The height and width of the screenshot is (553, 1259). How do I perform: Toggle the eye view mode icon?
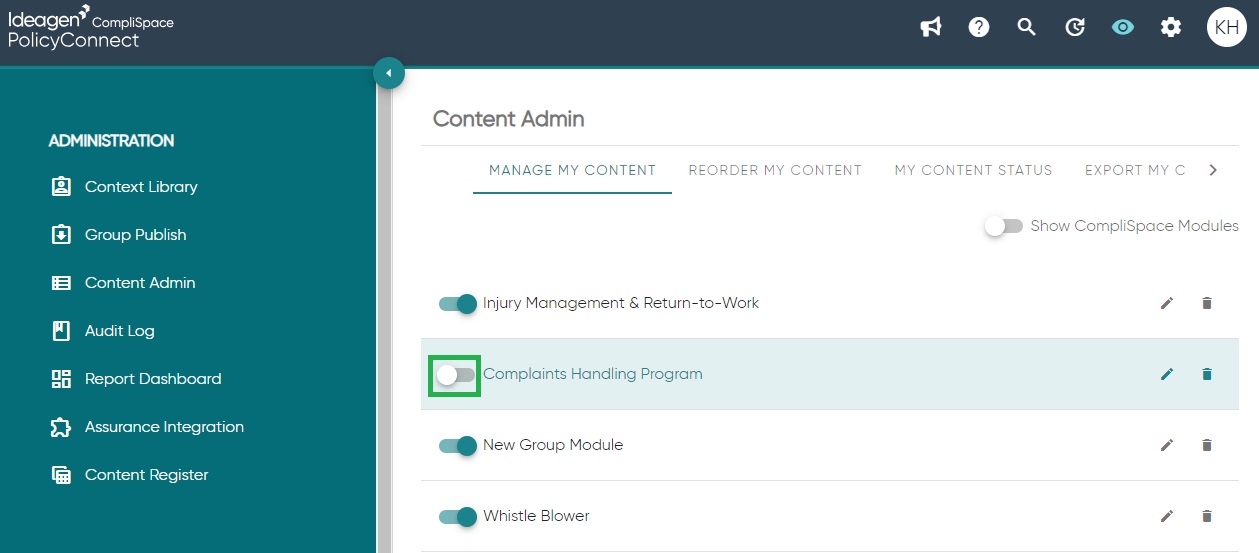[1123, 28]
